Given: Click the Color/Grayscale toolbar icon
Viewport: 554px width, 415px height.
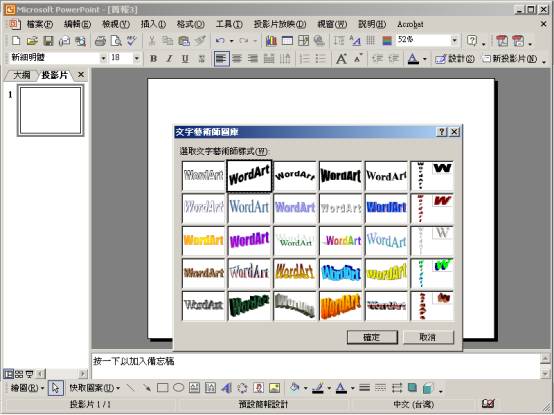Looking at the screenshot, I should tap(387, 41).
